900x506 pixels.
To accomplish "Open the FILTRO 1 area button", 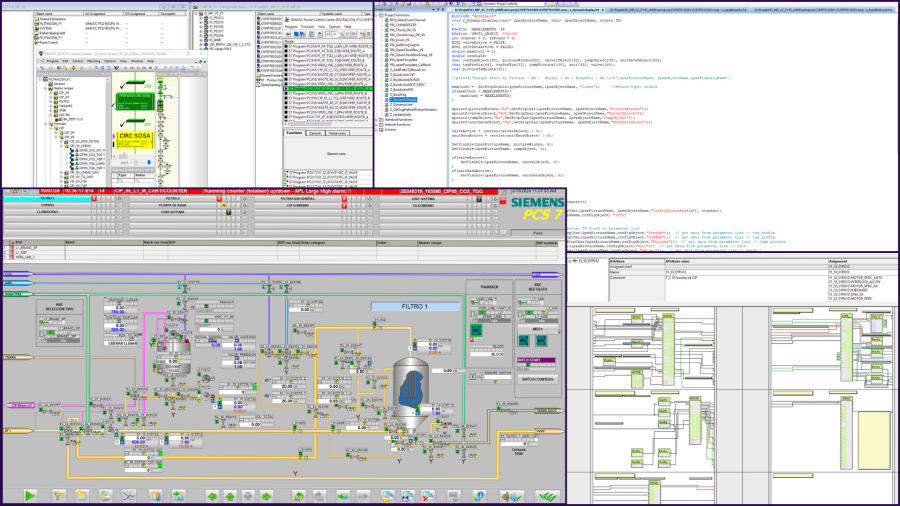I will tap(46, 199).
